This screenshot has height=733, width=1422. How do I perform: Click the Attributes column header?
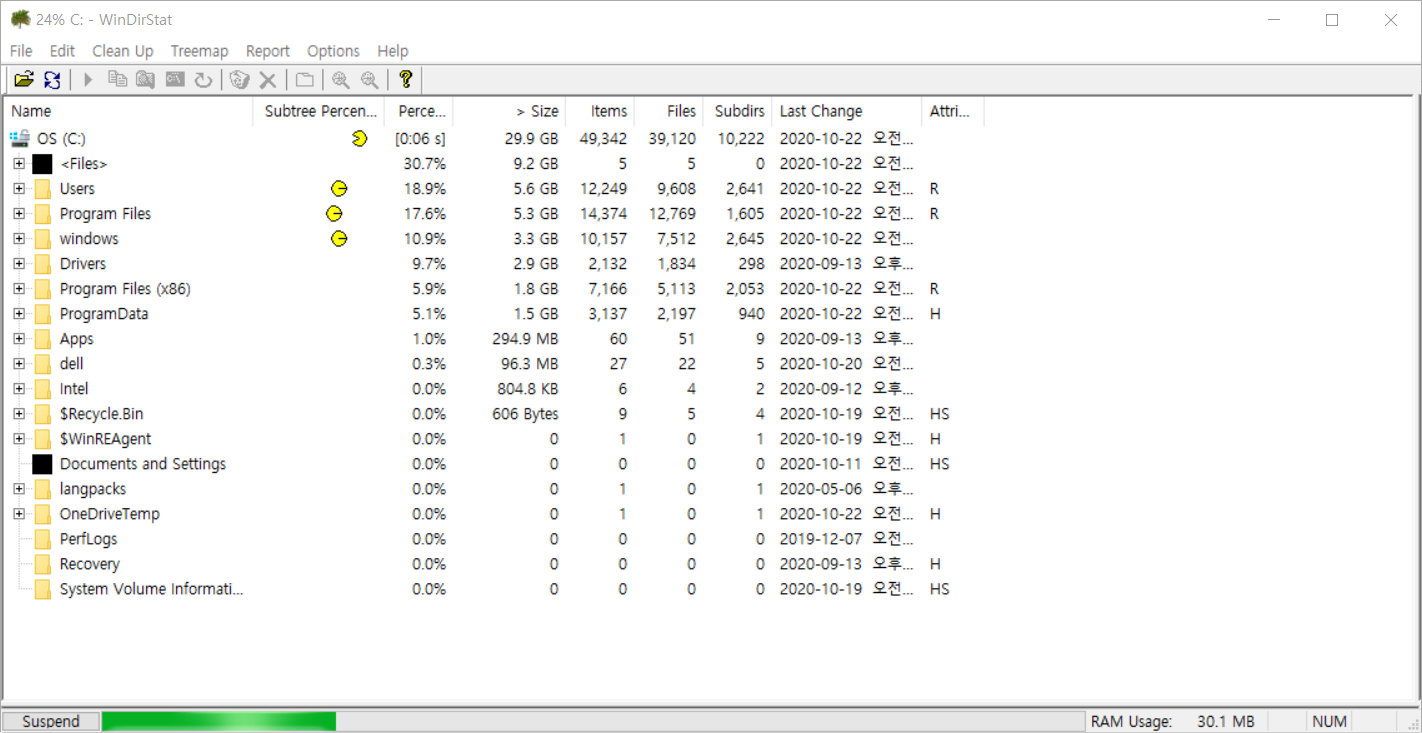pos(953,112)
